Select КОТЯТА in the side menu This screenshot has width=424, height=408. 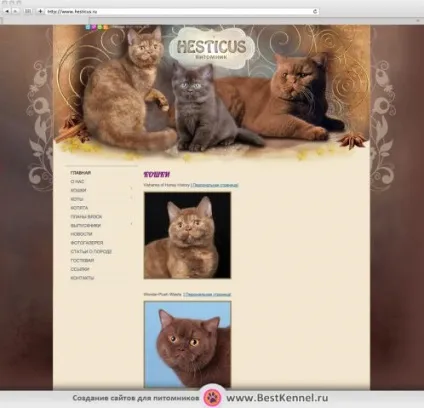tap(79, 208)
